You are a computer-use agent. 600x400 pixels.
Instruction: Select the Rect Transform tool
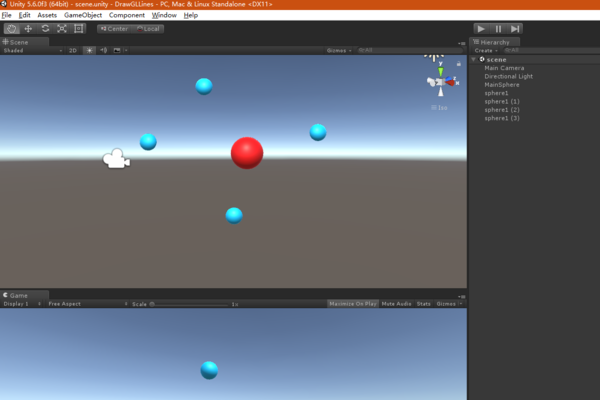(79, 29)
